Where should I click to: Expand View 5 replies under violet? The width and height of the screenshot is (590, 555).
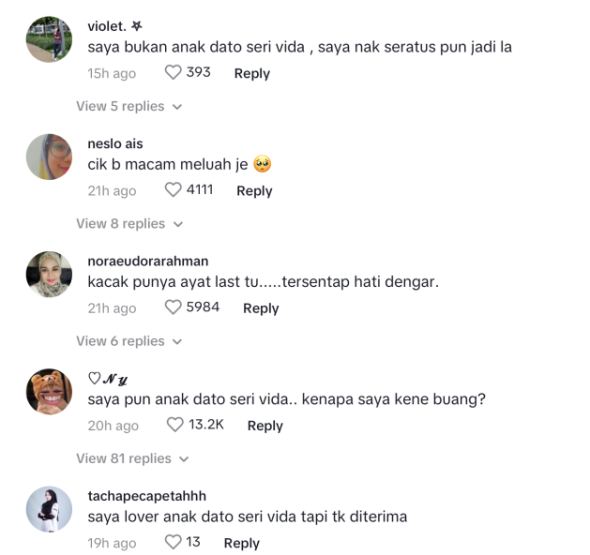(x=129, y=106)
